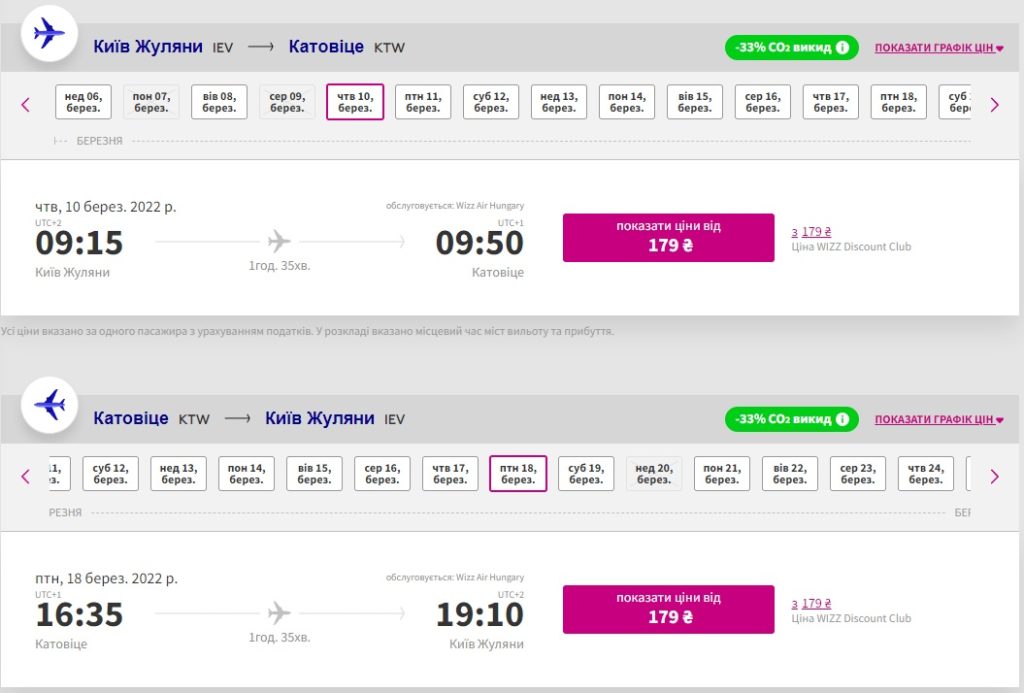Show prices for 09:15 Kyiv departure
This screenshot has height=693, width=1024.
click(668, 237)
